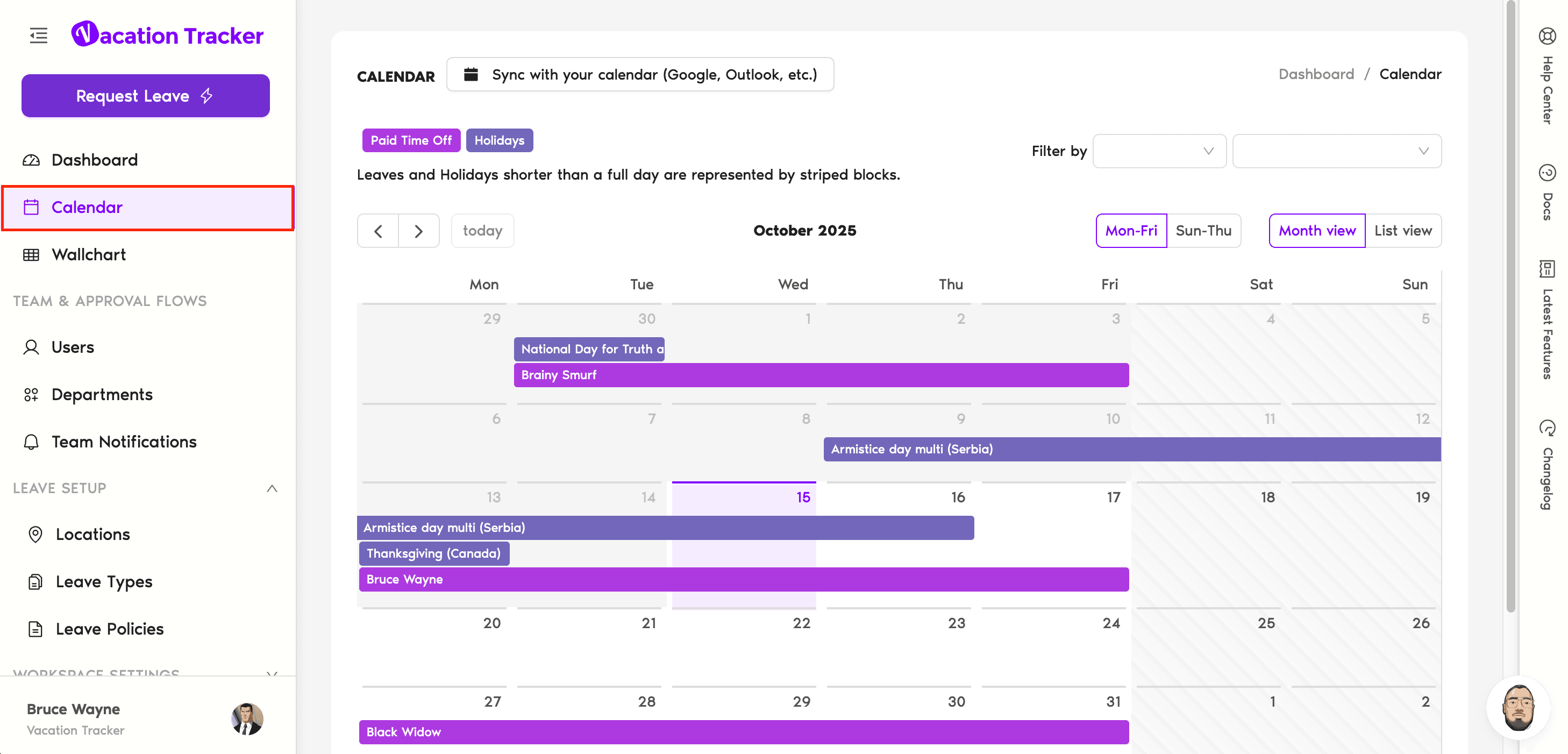1568x754 pixels.
Task: Navigate to Leave Types page
Action: point(104,582)
